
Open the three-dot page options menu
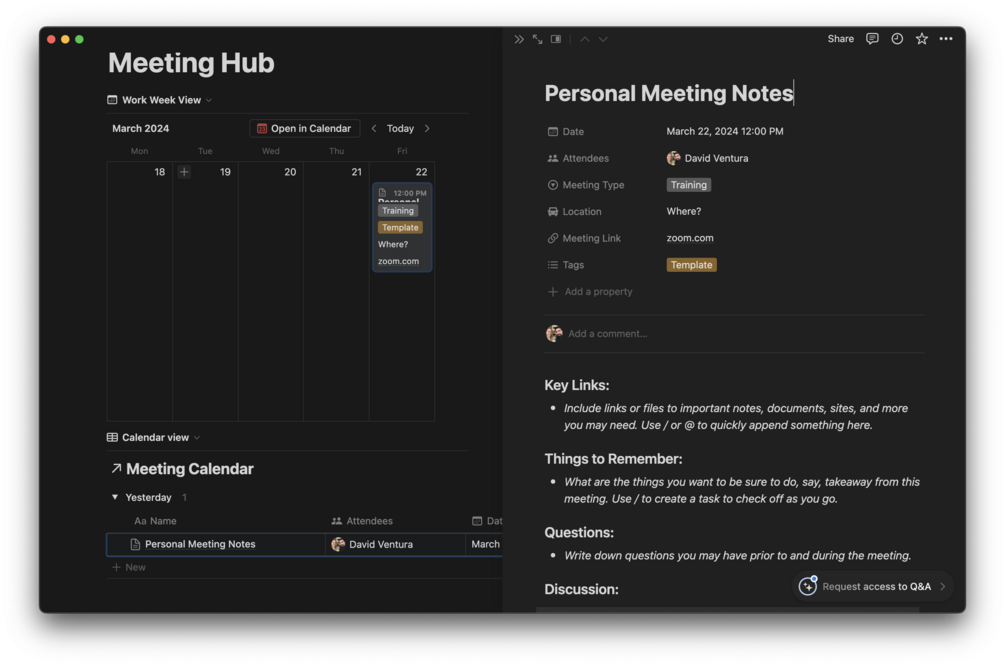click(946, 38)
